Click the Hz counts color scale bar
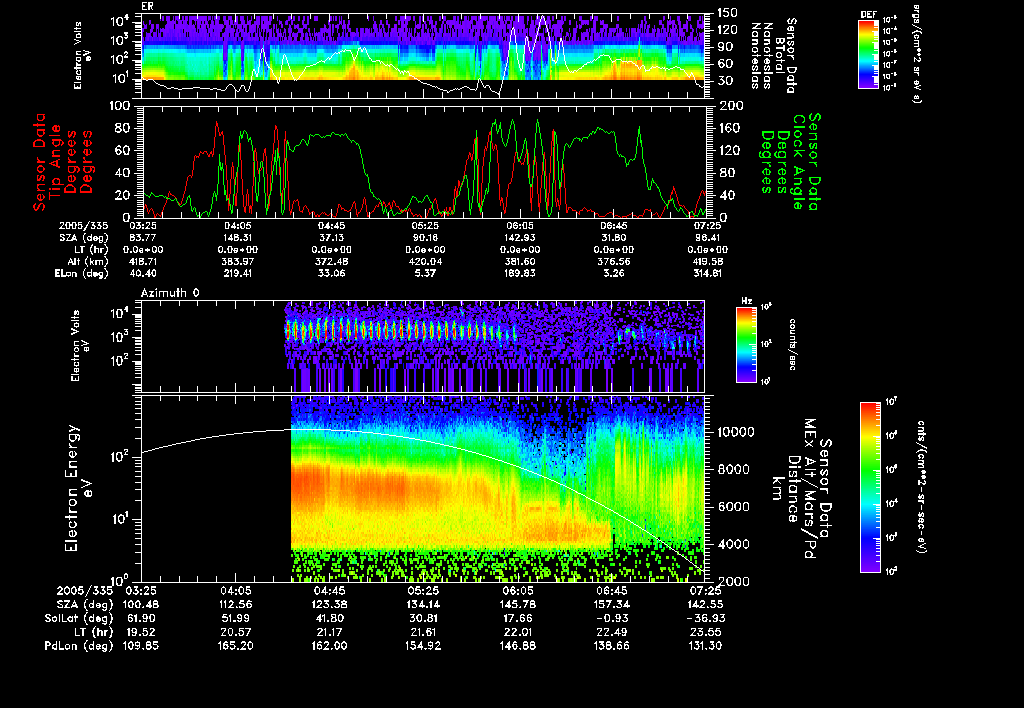Viewport: 1024px width, 708px height. pyautogui.click(x=746, y=344)
